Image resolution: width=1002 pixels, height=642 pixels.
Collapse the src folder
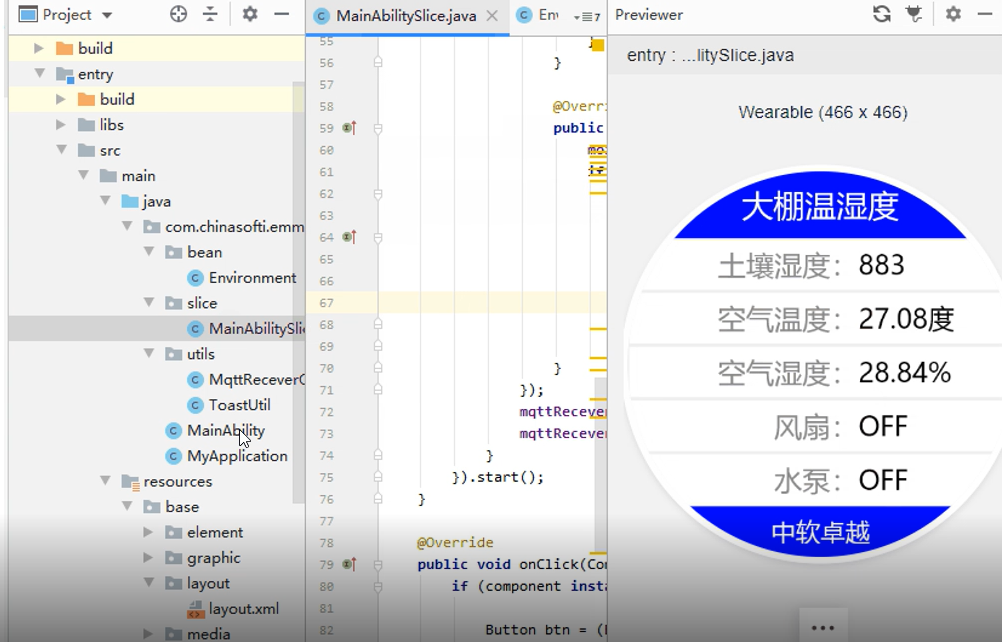tap(61, 150)
